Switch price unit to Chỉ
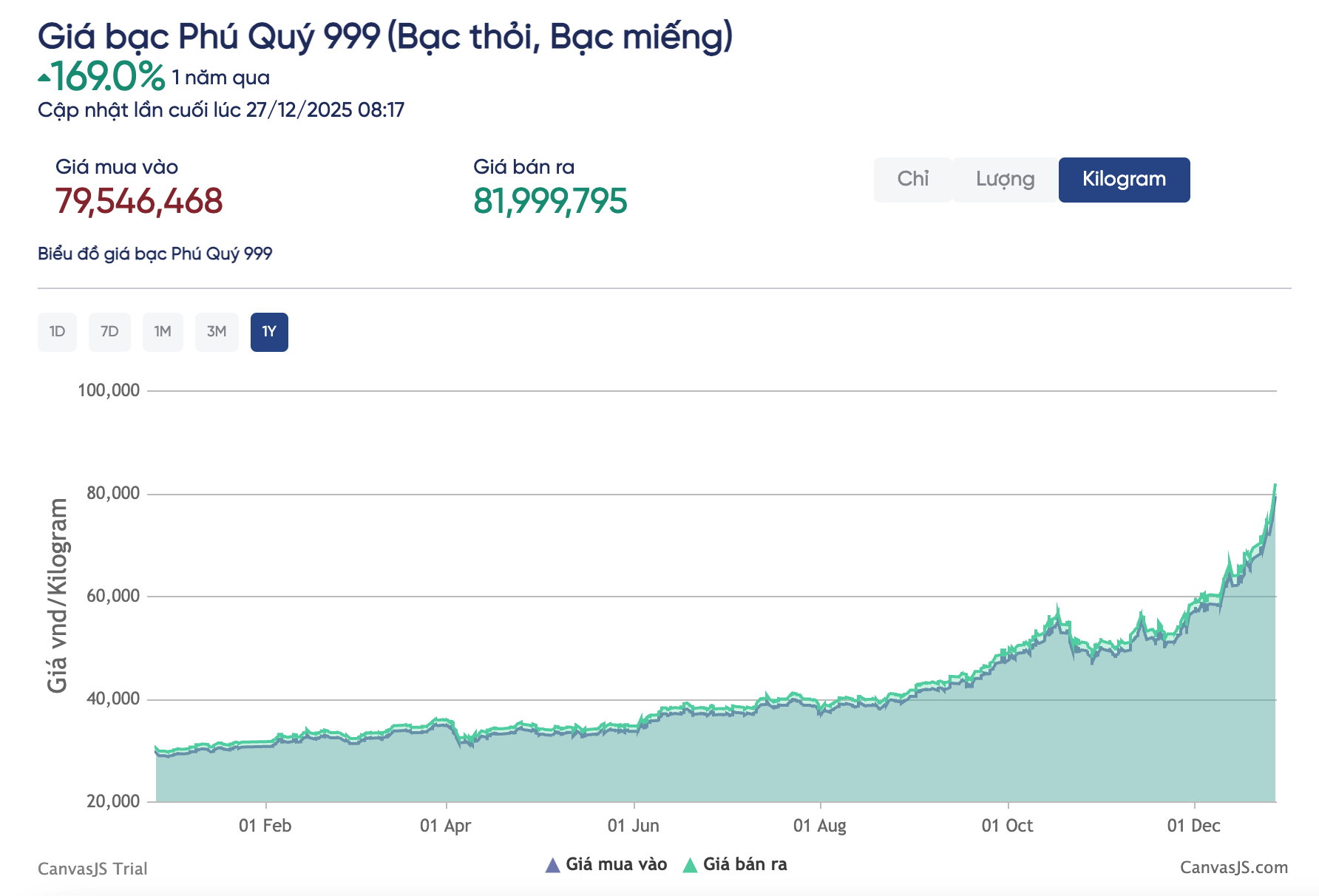The image size is (1319, 896). 913,179
